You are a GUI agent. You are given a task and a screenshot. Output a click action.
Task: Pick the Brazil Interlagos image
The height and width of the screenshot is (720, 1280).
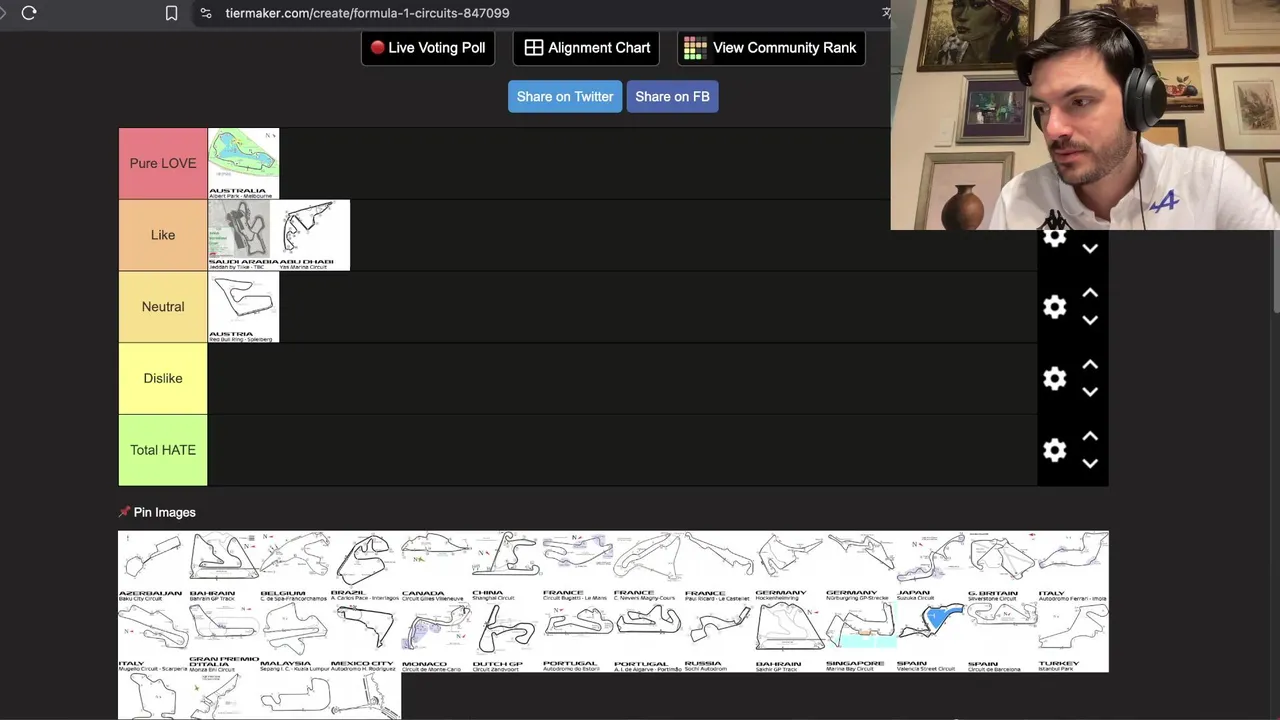click(x=366, y=566)
